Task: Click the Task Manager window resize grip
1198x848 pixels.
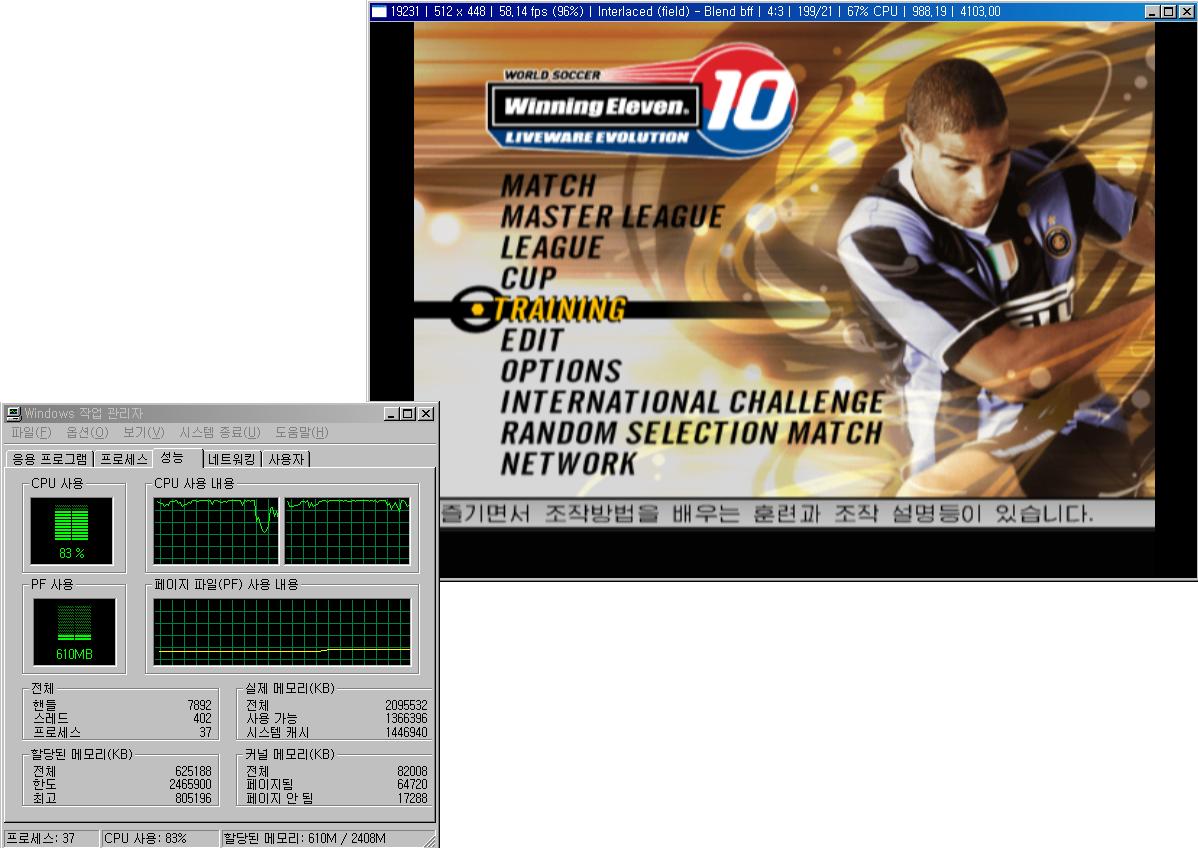Action: 431,840
